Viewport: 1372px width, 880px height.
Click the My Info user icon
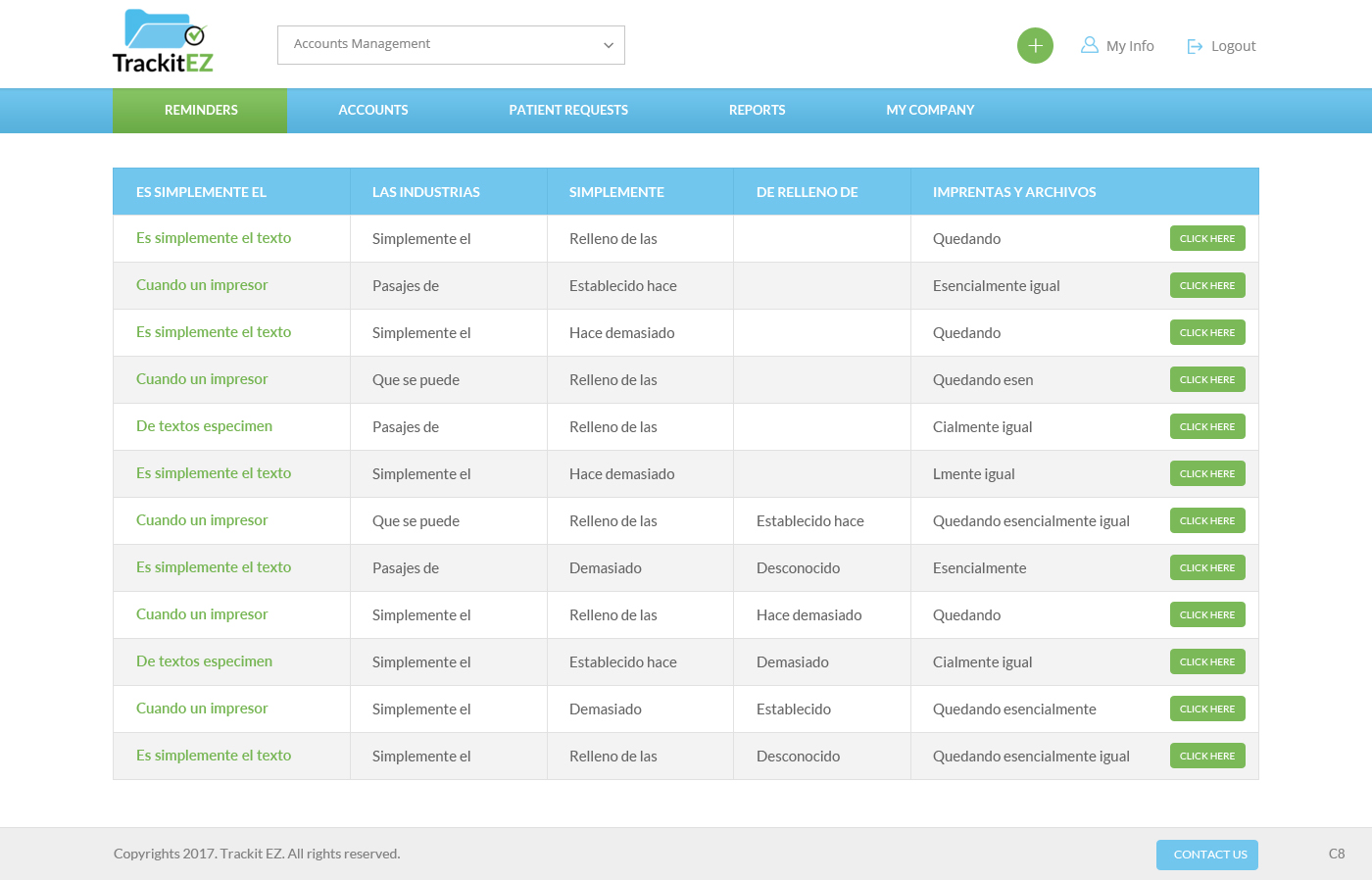tap(1089, 45)
